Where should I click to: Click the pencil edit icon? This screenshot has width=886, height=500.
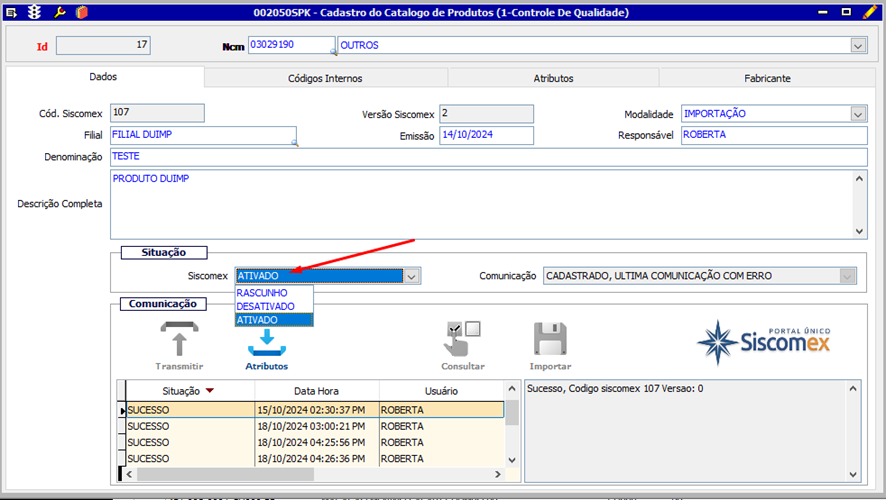tap(870, 12)
